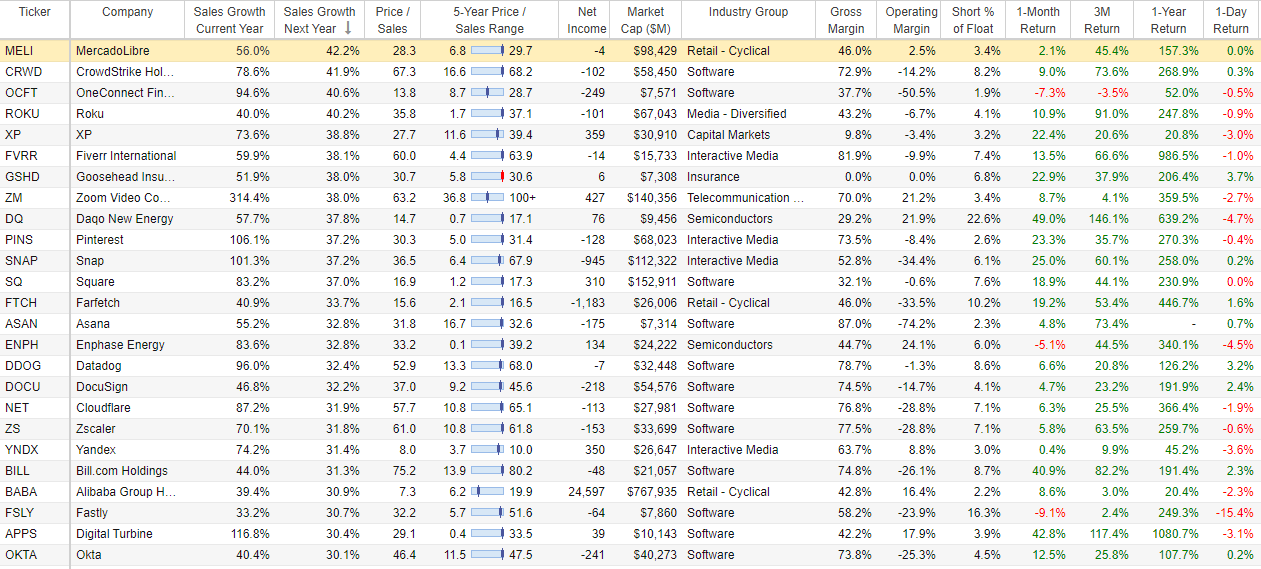Click the price/sales range bar for MELI
Screen dimensions: 1261x569
[487, 51]
